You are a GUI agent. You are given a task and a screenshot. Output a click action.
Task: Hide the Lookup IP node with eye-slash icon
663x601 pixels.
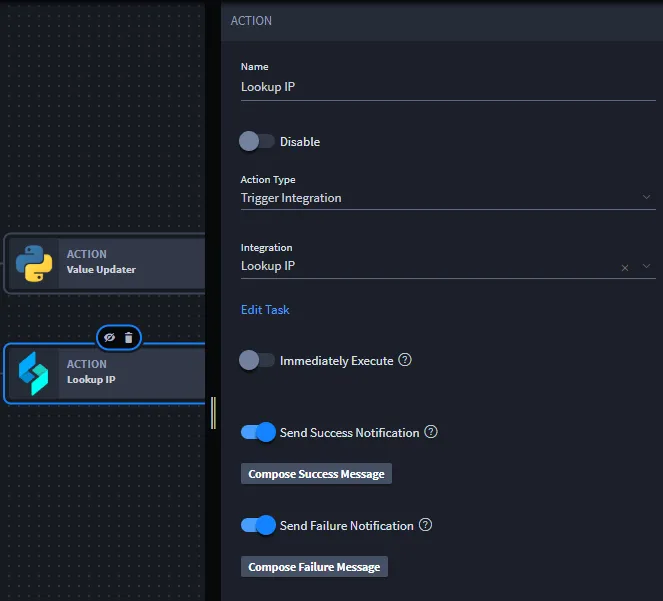(110, 338)
